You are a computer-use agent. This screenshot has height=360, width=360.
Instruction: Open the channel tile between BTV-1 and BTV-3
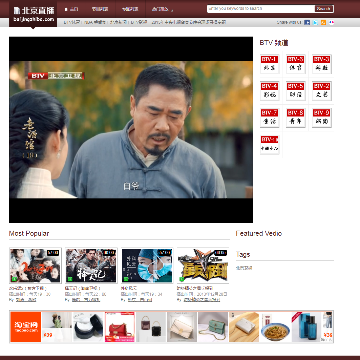296,64
